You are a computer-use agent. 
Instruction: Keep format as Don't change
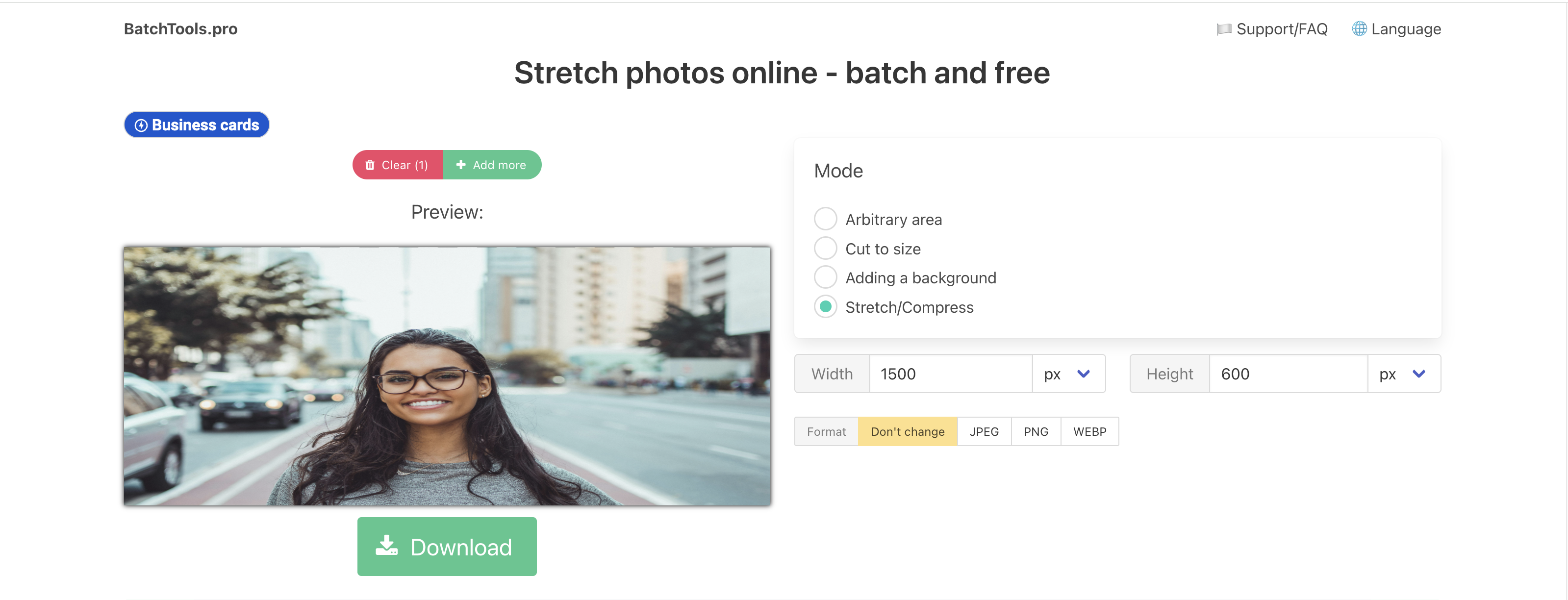tap(907, 431)
